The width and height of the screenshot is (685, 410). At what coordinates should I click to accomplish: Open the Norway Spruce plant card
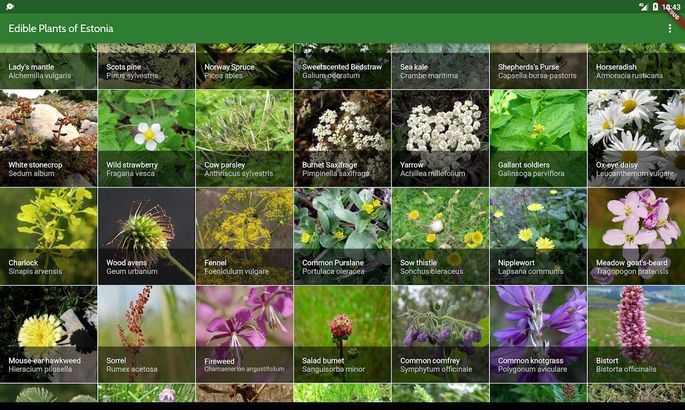point(245,66)
